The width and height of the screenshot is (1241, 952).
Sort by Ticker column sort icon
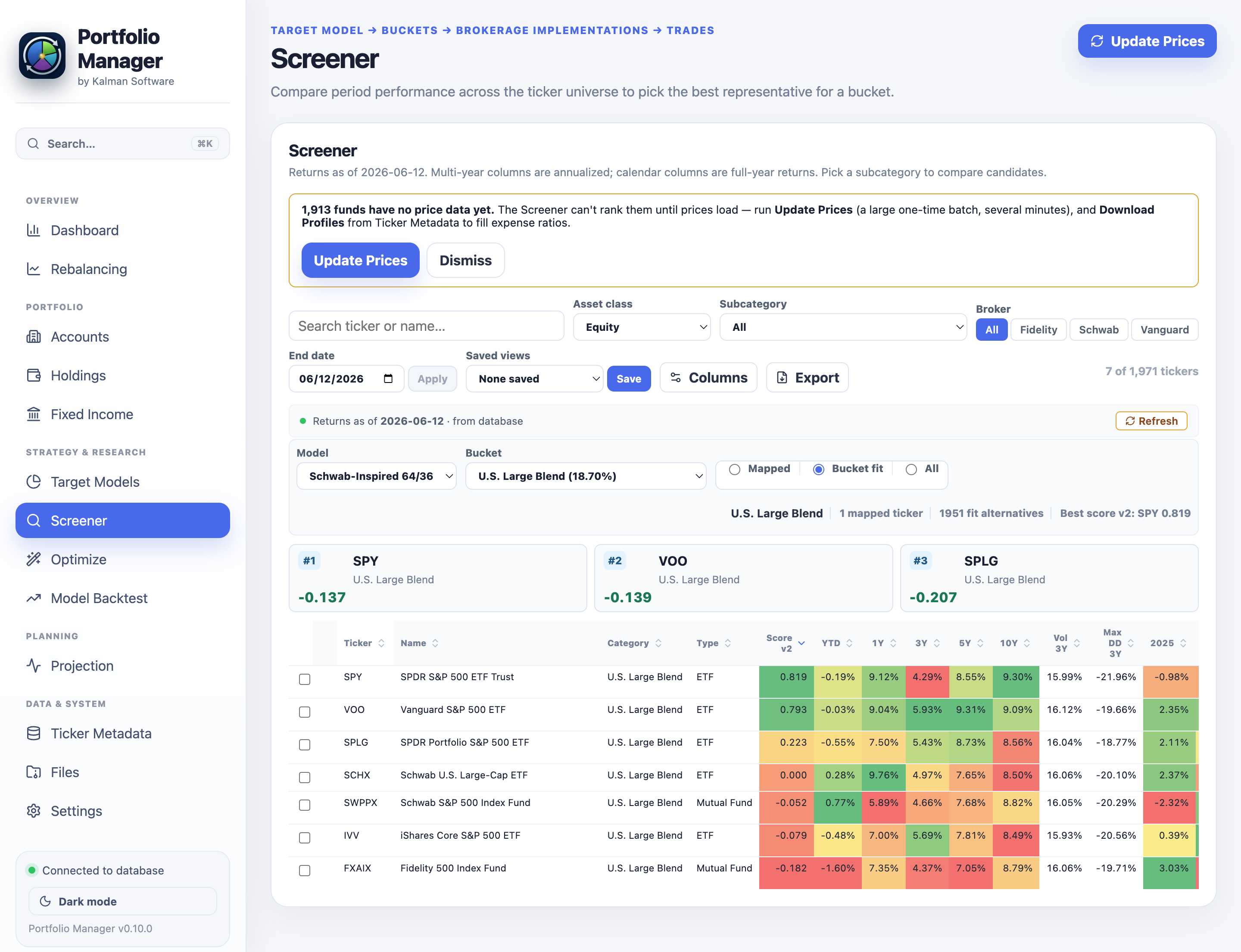[x=381, y=643]
